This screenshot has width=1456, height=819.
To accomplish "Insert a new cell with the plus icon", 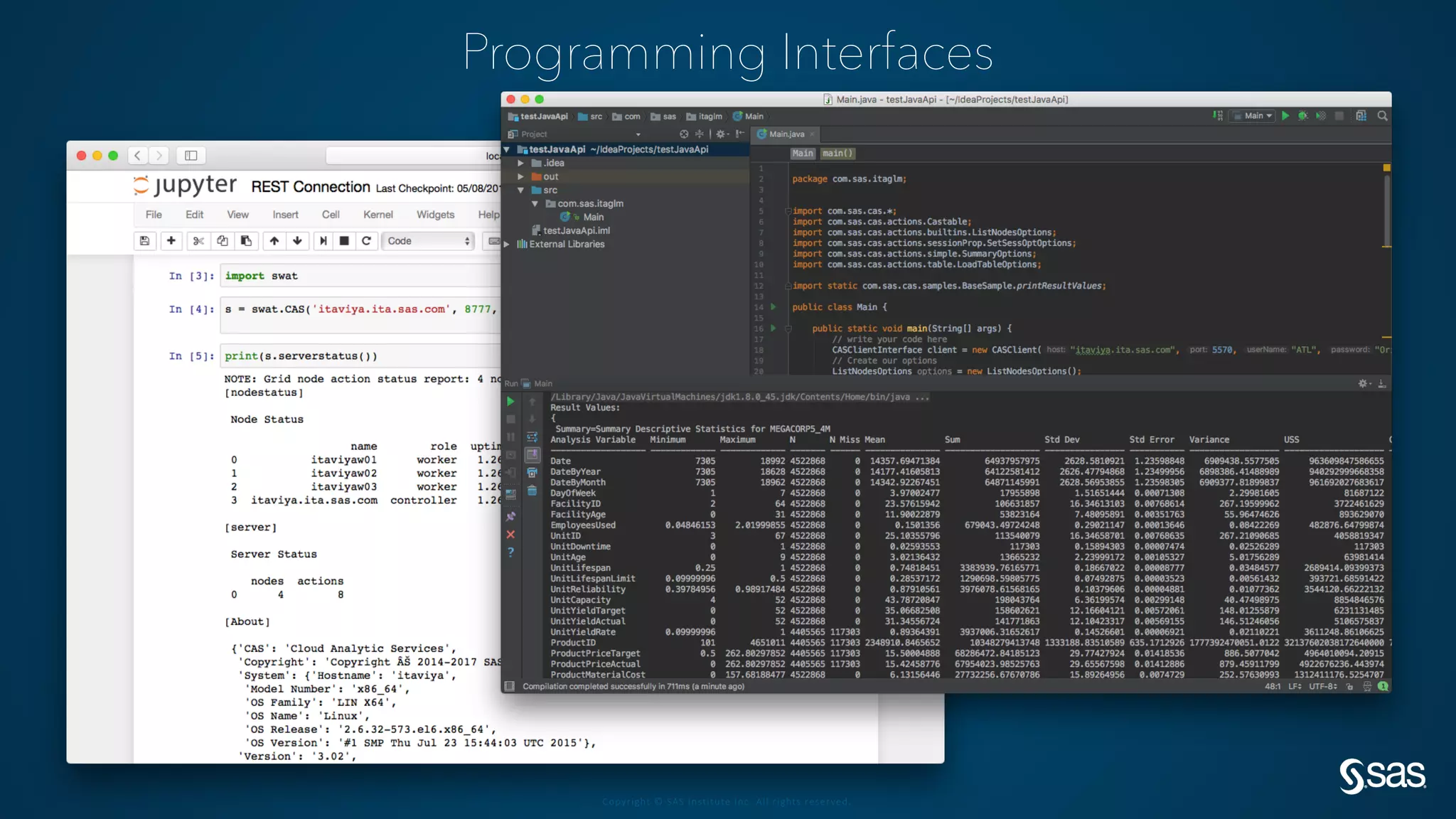I will click(x=171, y=241).
